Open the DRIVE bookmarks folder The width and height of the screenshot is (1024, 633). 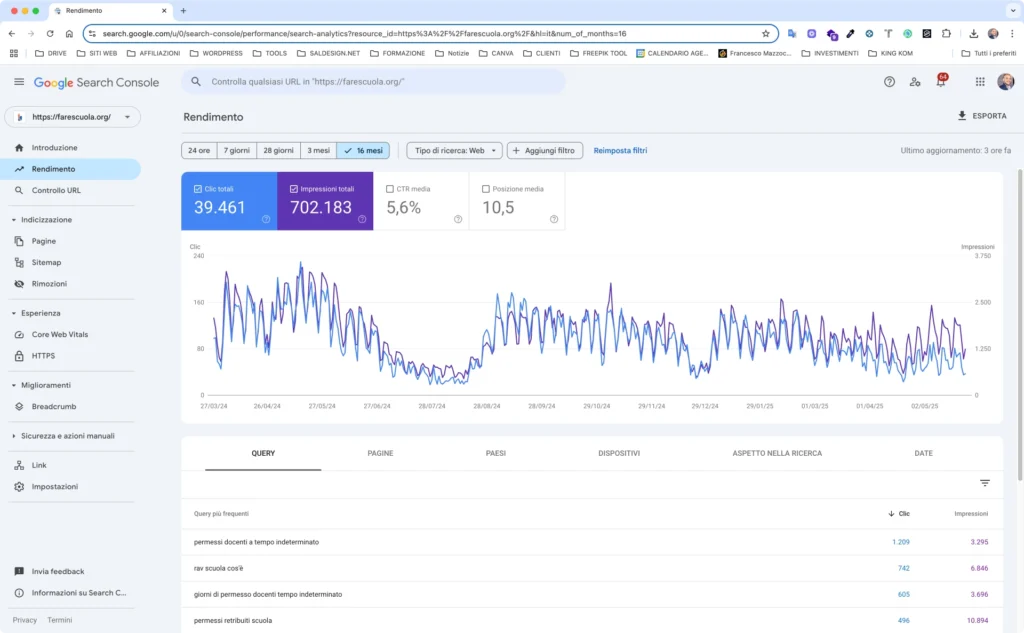click(x=50, y=54)
